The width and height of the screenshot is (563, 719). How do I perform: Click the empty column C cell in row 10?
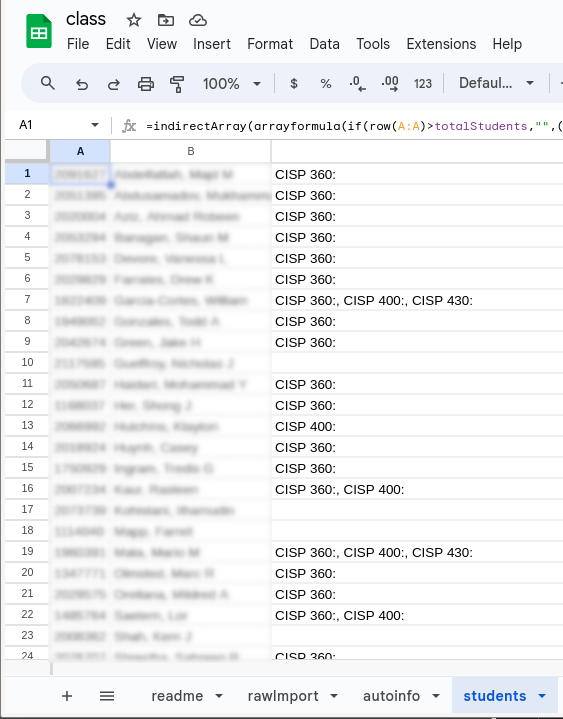(417, 363)
